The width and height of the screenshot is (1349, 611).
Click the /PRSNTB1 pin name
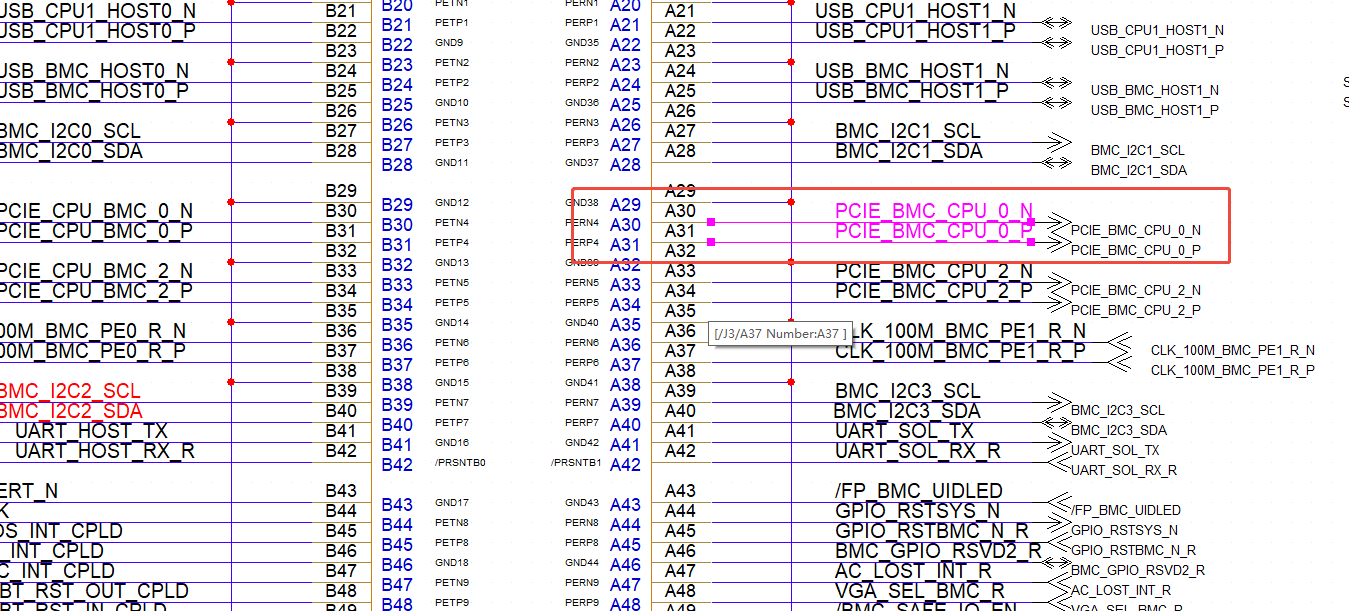pos(576,463)
